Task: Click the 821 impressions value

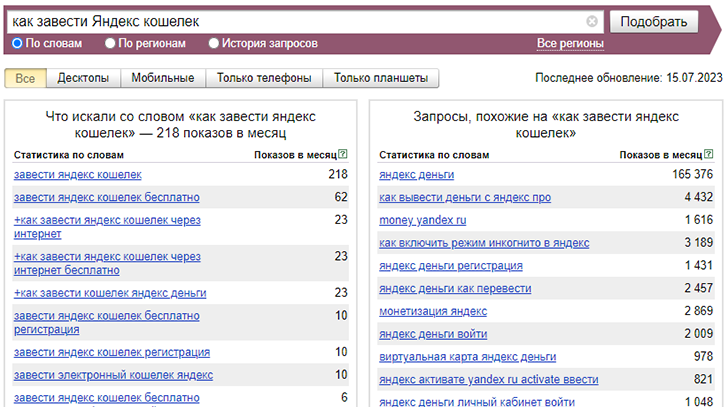Action: click(703, 379)
